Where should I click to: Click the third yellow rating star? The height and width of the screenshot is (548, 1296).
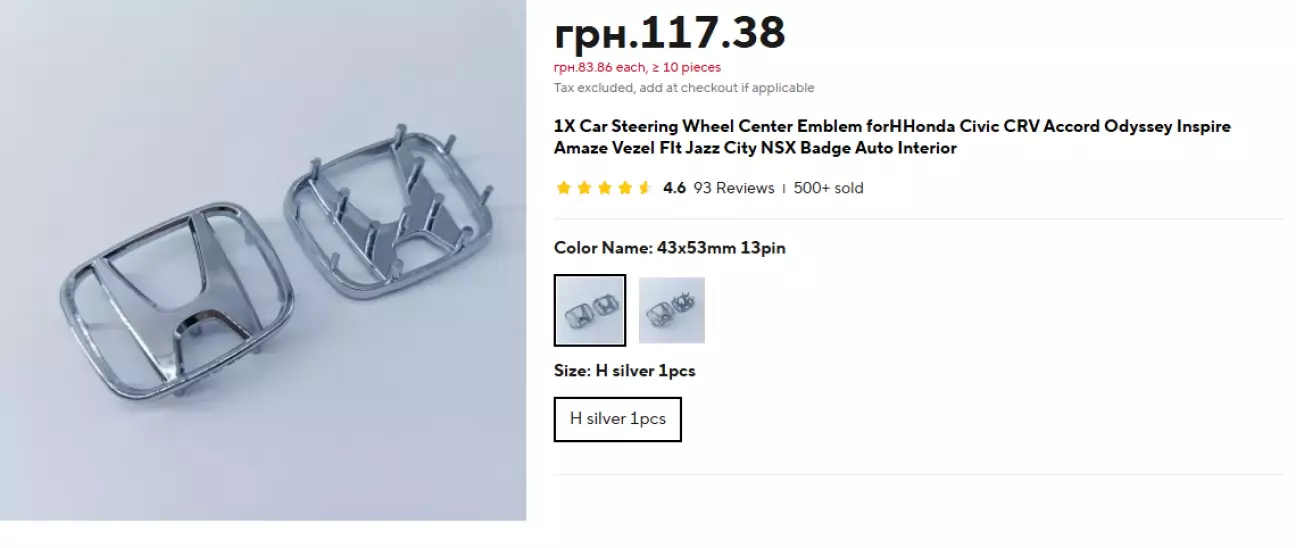[x=604, y=188]
